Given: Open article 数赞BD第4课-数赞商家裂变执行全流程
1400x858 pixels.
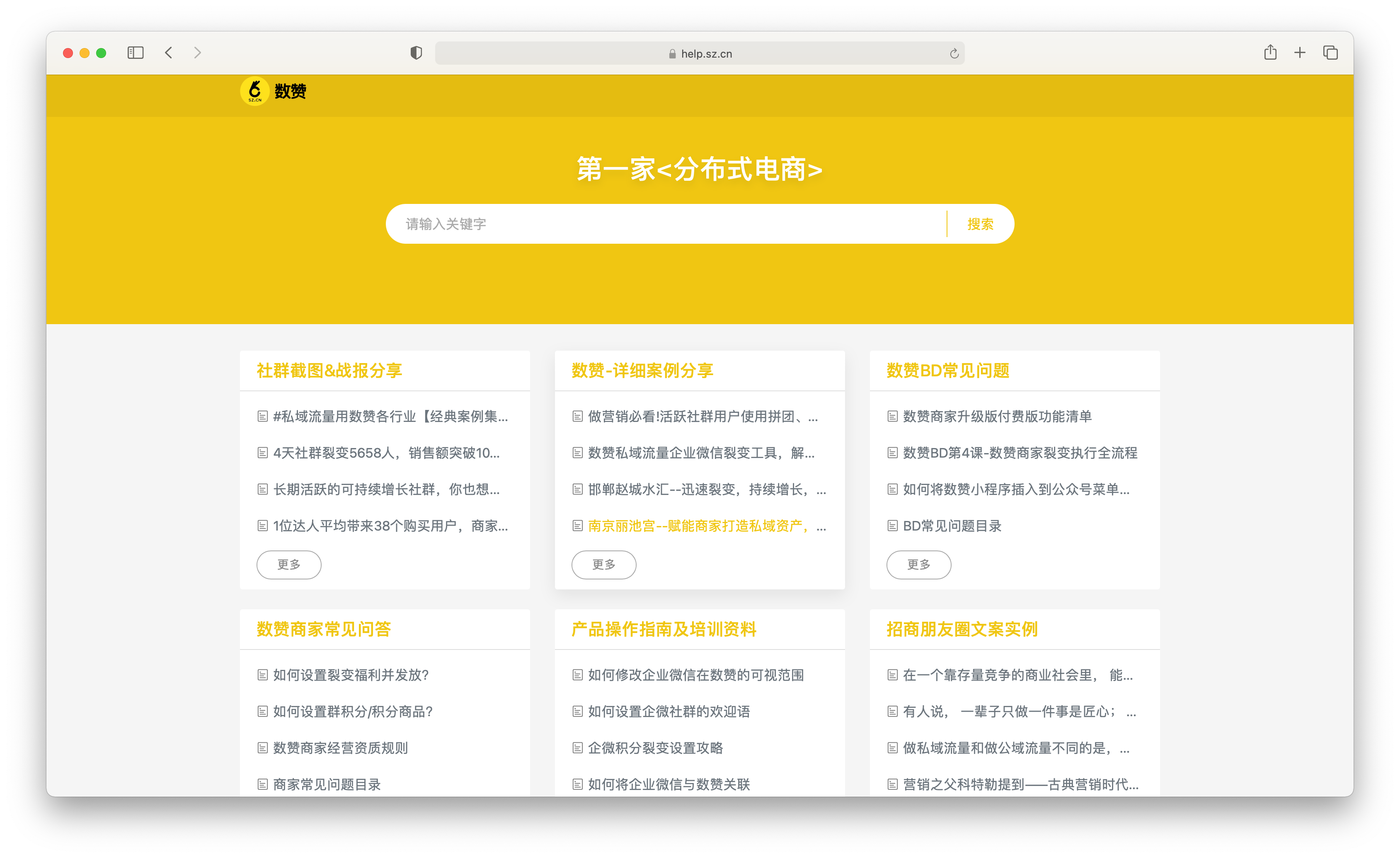Looking at the screenshot, I should [x=1020, y=453].
